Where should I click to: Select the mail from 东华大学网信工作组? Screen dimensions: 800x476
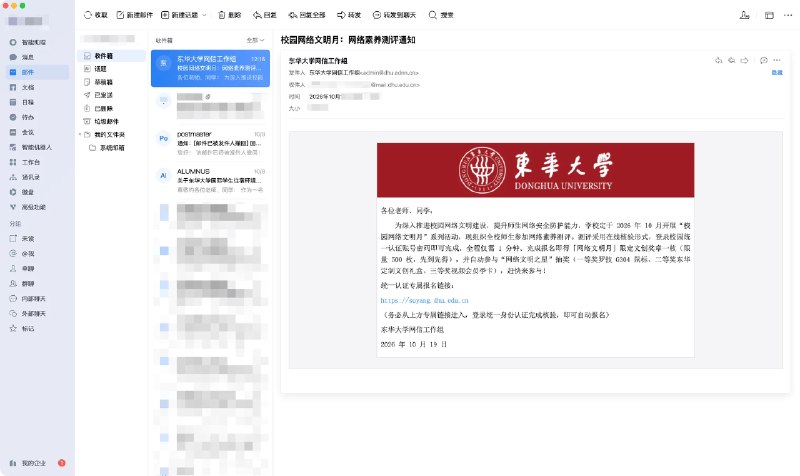click(210, 68)
